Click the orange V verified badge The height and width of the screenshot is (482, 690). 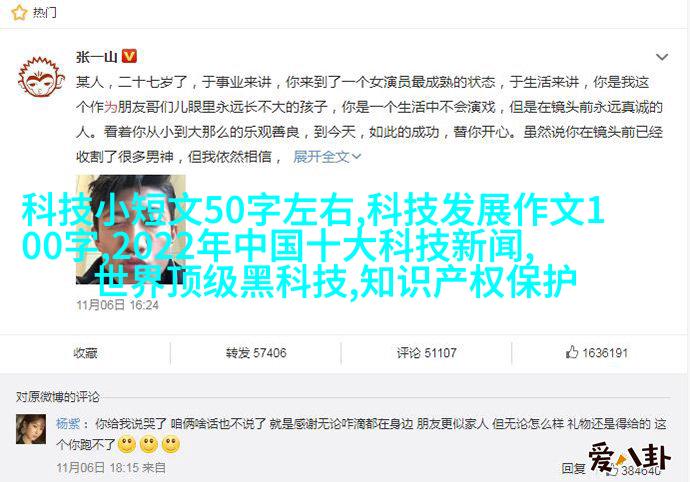click(129, 56)
